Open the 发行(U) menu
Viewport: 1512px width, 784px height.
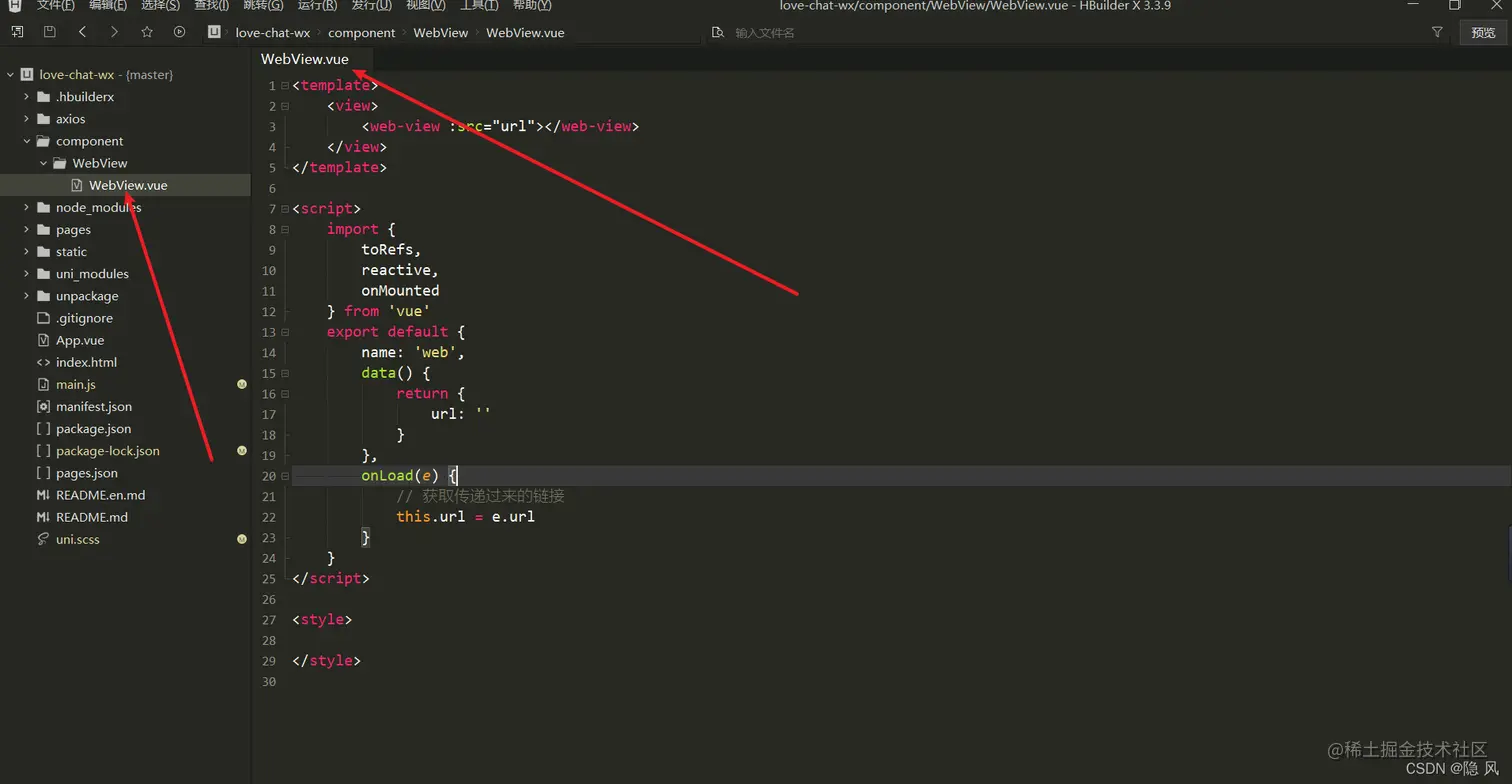click(371, 5)
